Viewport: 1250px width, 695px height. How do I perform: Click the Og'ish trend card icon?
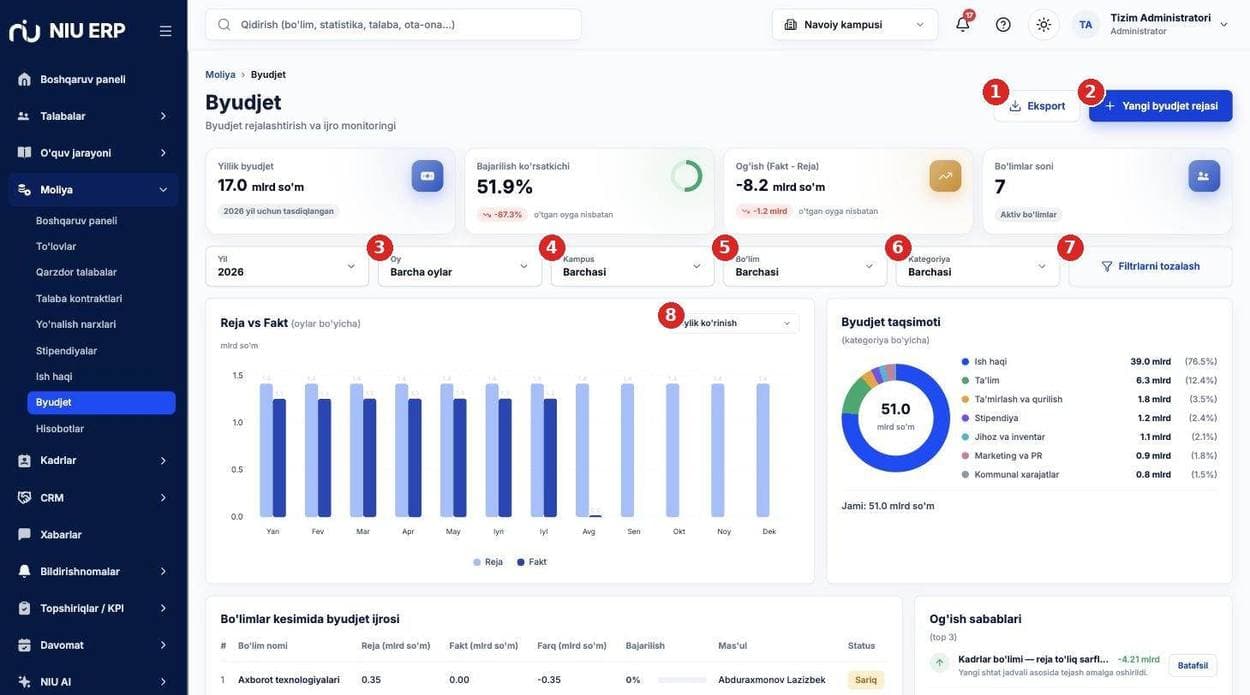[945, 176]
